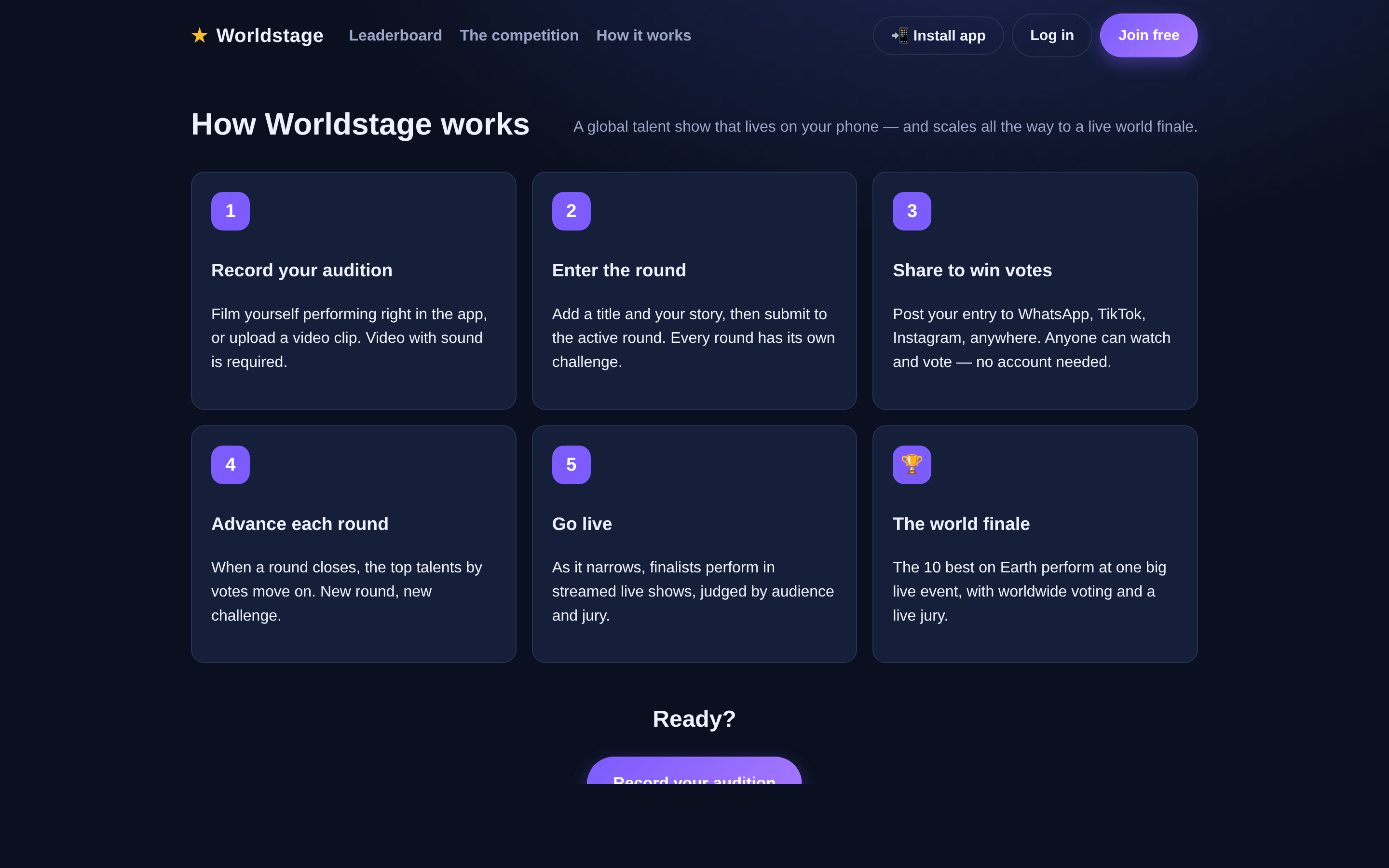Screen dimensions: 1389x868
Task: Click 'The 10 best on Earth' description
Action: point(1029,591)
